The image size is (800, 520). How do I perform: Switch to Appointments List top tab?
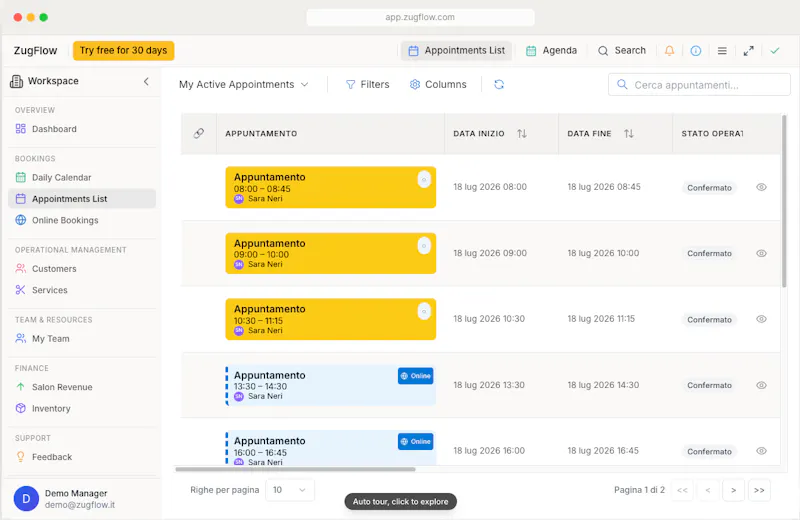coord(457,51)
